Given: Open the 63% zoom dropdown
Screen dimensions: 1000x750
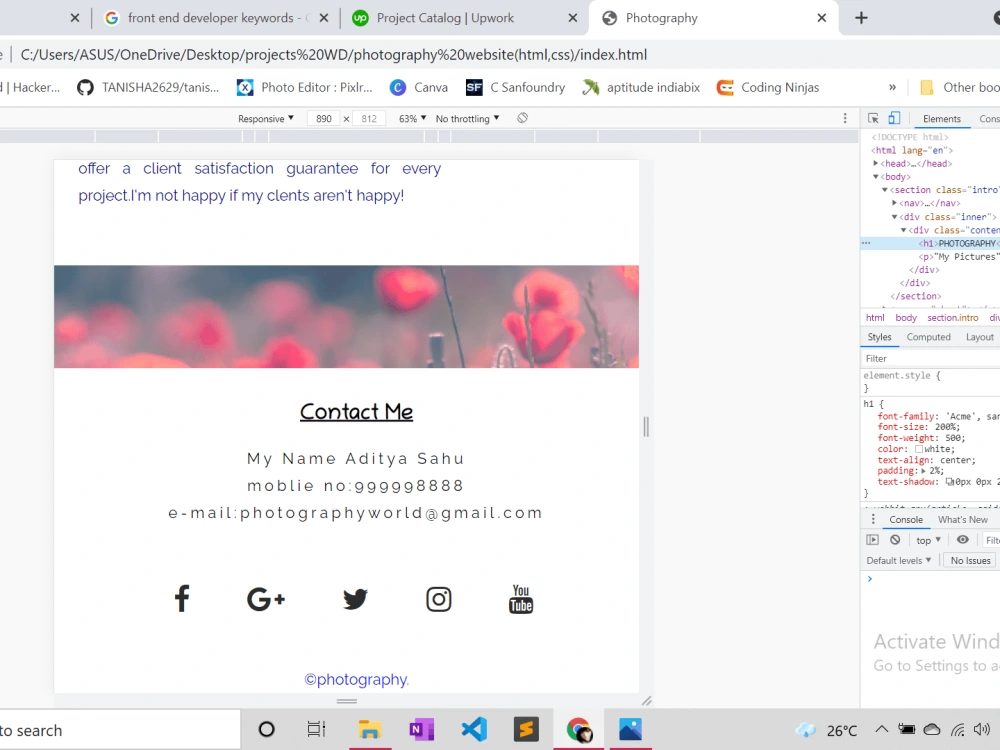Looking at the screenshot, I should (412, 119).
